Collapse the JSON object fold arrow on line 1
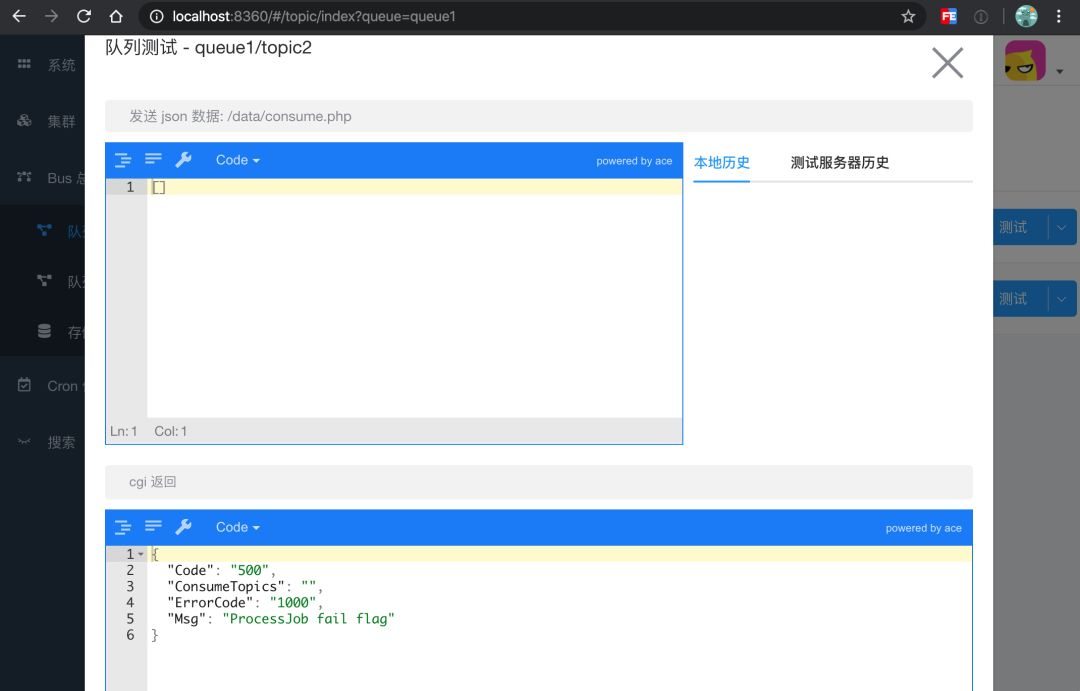 [141, 554]
